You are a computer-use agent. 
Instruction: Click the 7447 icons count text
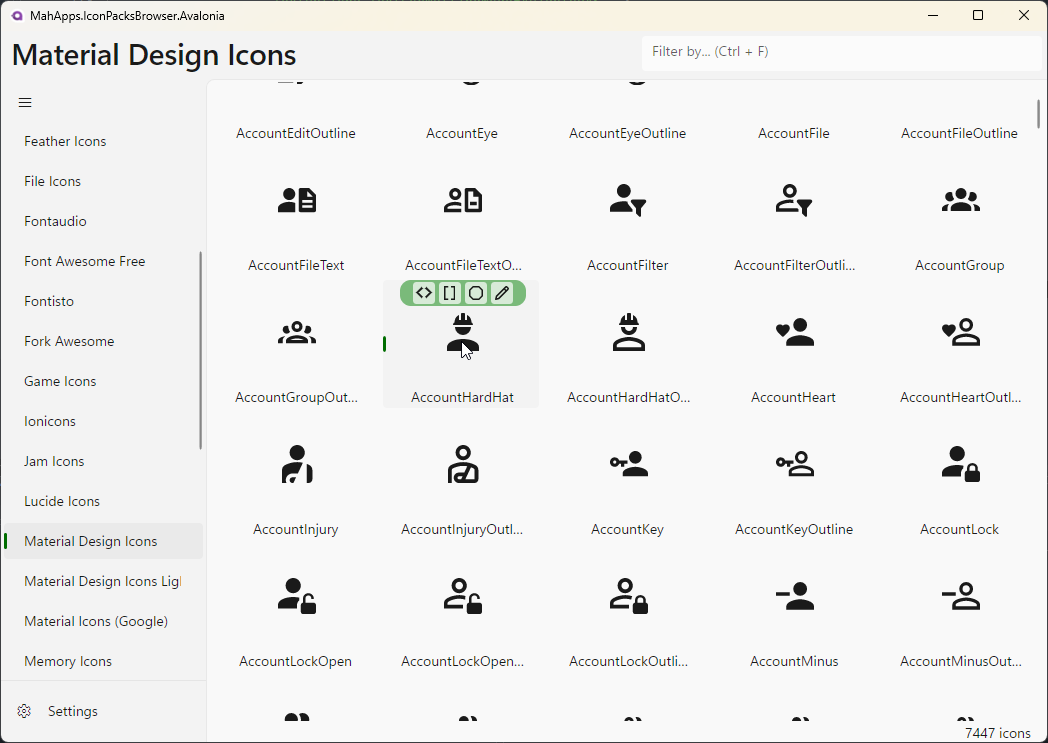[998, 733]
